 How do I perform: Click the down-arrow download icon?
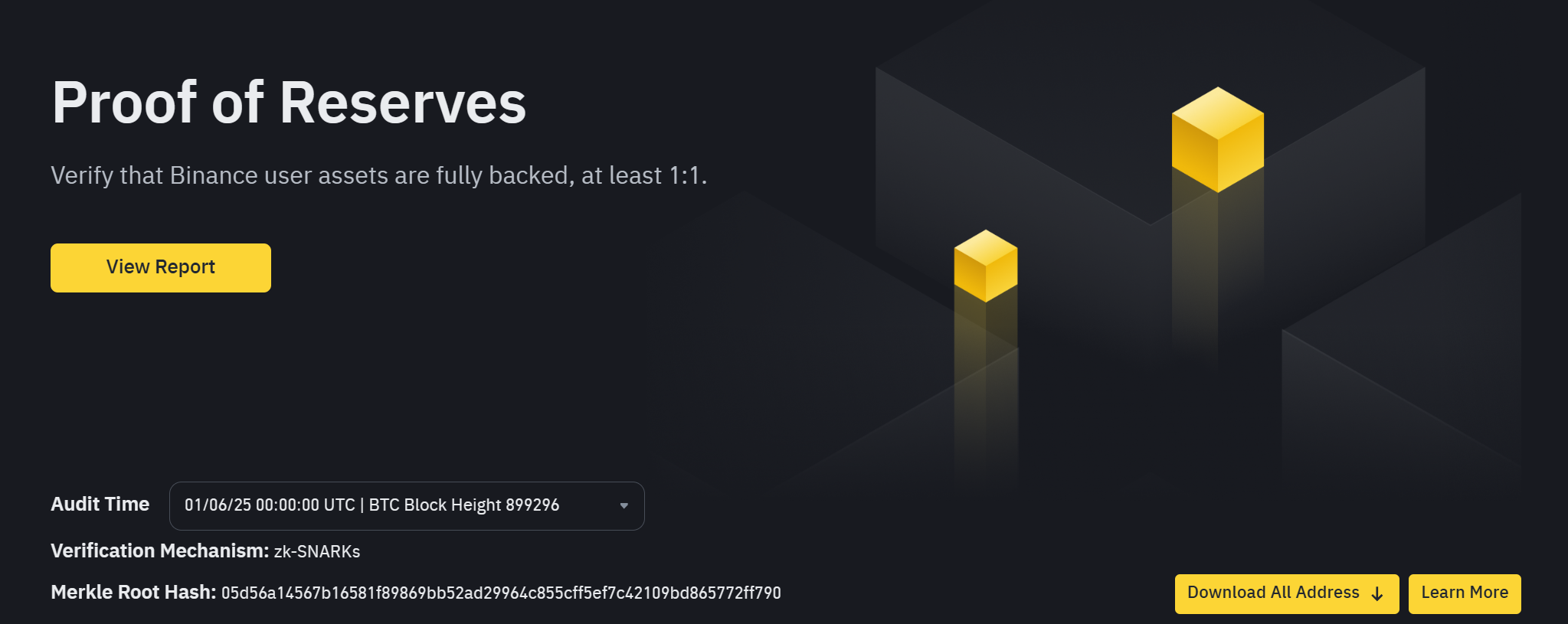pyautogui.click(x=1377, y=594)
